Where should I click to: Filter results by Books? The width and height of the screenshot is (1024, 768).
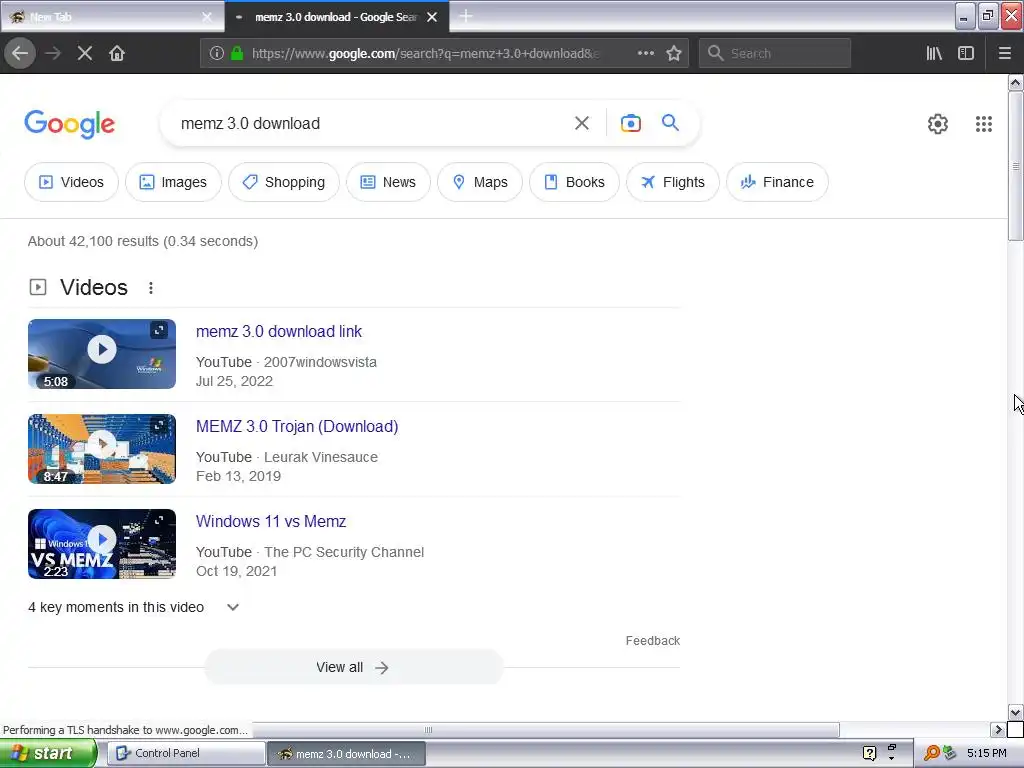click(x=574, y=182)
